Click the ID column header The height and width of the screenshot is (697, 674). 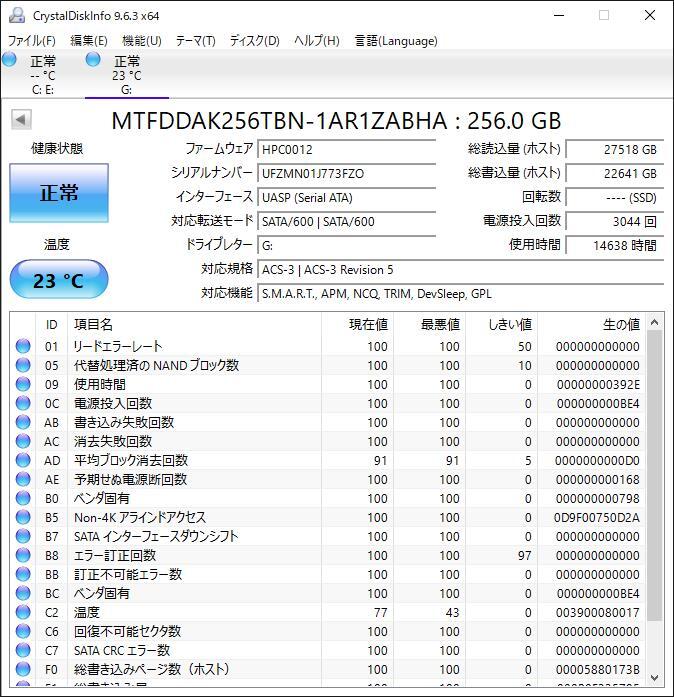pyautogui.click(x=52, y=324)
